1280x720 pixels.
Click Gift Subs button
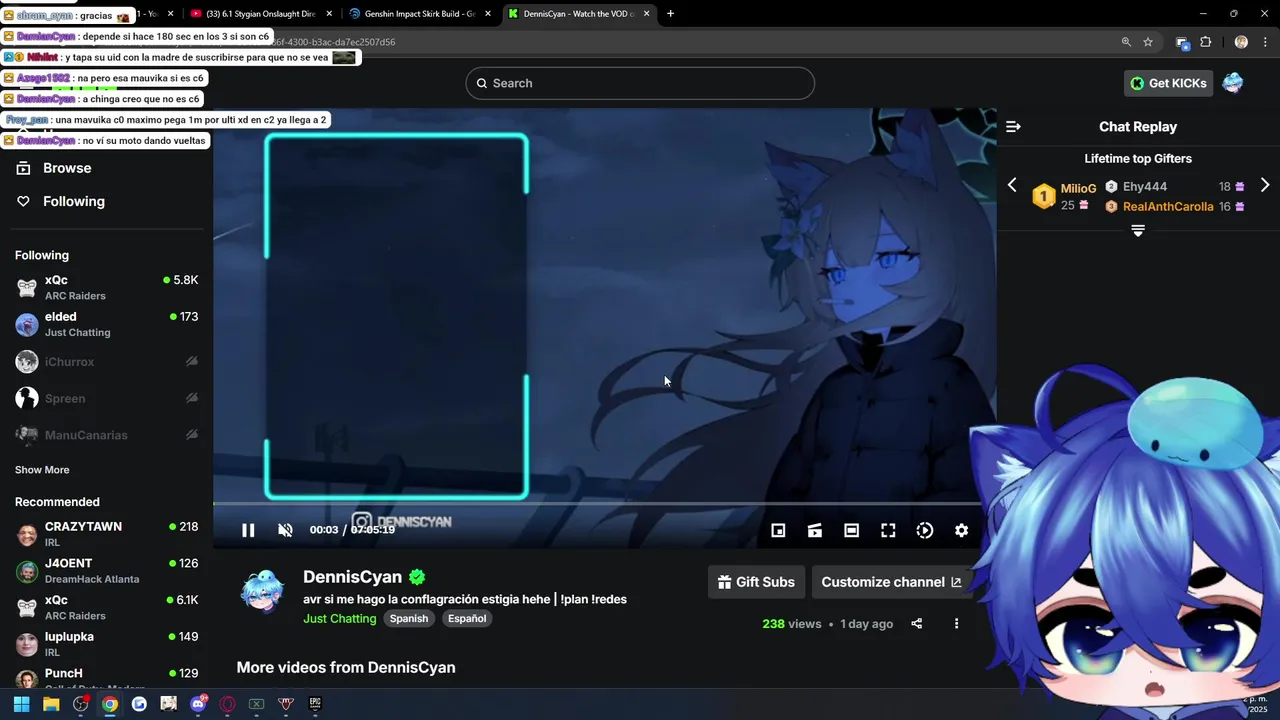click(x=756, y=582)
